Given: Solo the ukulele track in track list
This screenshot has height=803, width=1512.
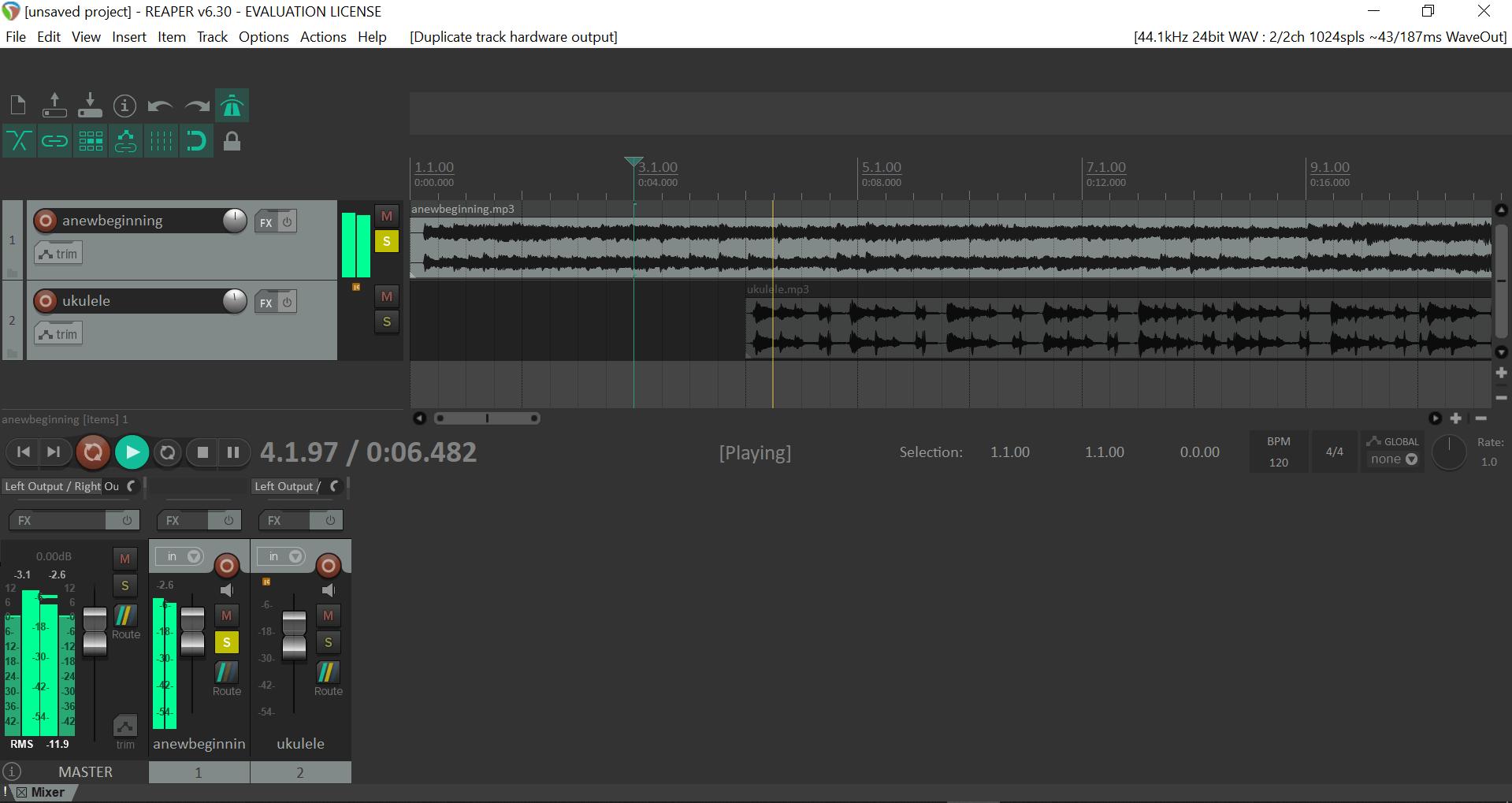Looking at the screenshot, I should coord(386,322).
